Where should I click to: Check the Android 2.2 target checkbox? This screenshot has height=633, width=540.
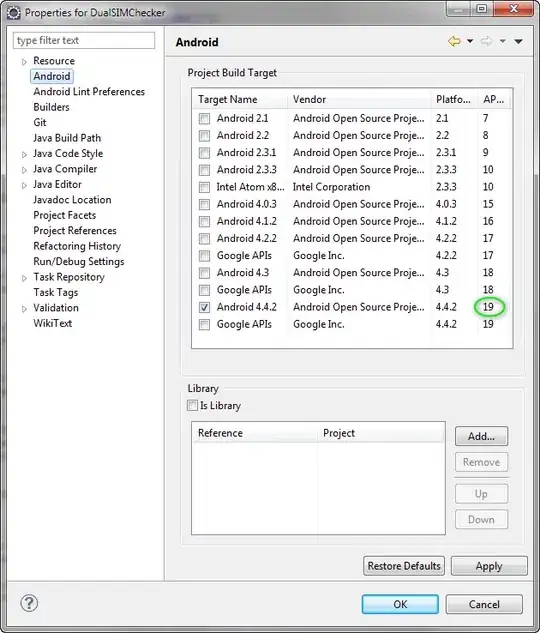pos(204,136)
